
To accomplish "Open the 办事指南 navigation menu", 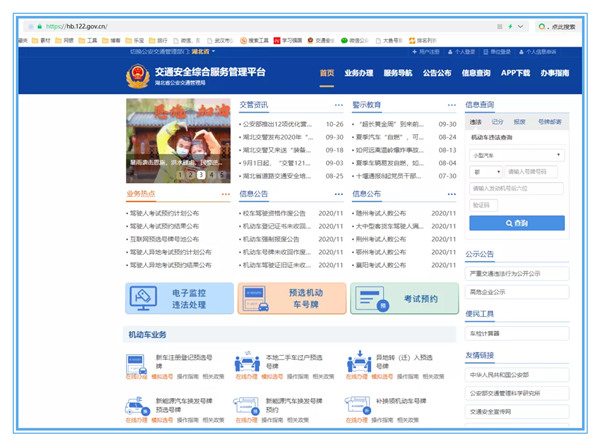I will tap(555, 73).
